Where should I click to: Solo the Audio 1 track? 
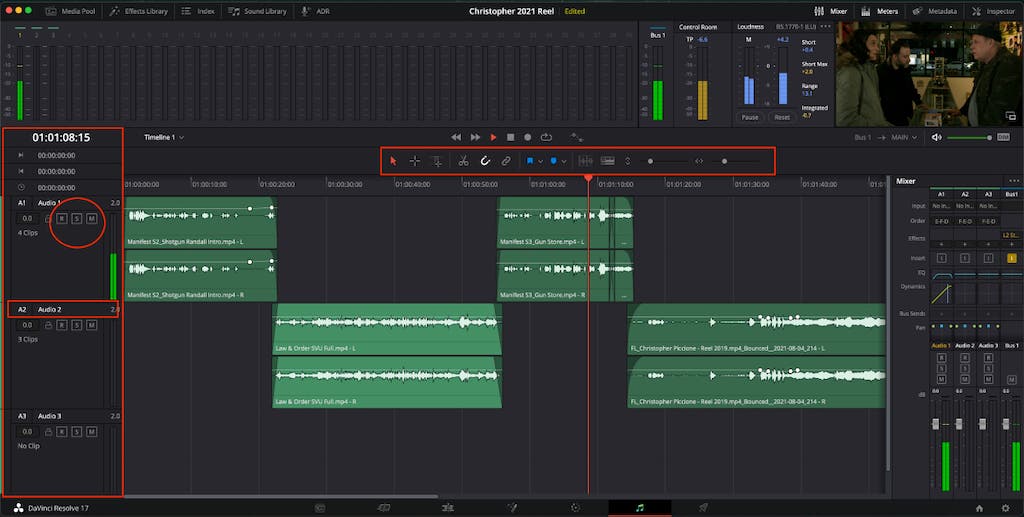[x=77, y=218]
